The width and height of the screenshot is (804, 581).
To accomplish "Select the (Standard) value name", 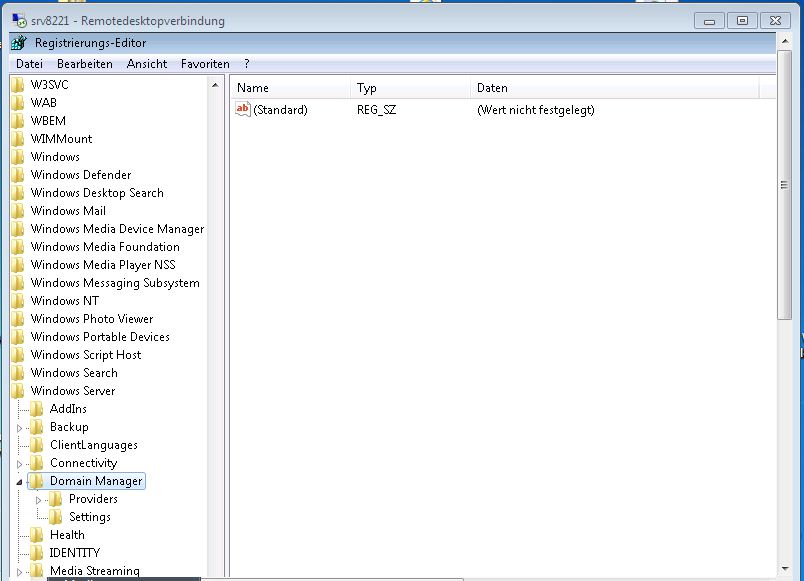I will click(x=280, y=110).
